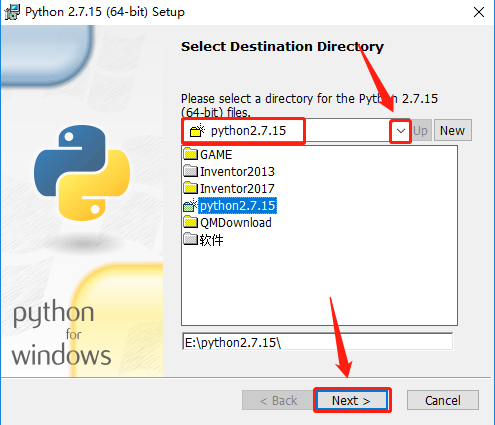Select highlighted python2.7.15 list entry

pyautogui.click(x=238, y=206)
